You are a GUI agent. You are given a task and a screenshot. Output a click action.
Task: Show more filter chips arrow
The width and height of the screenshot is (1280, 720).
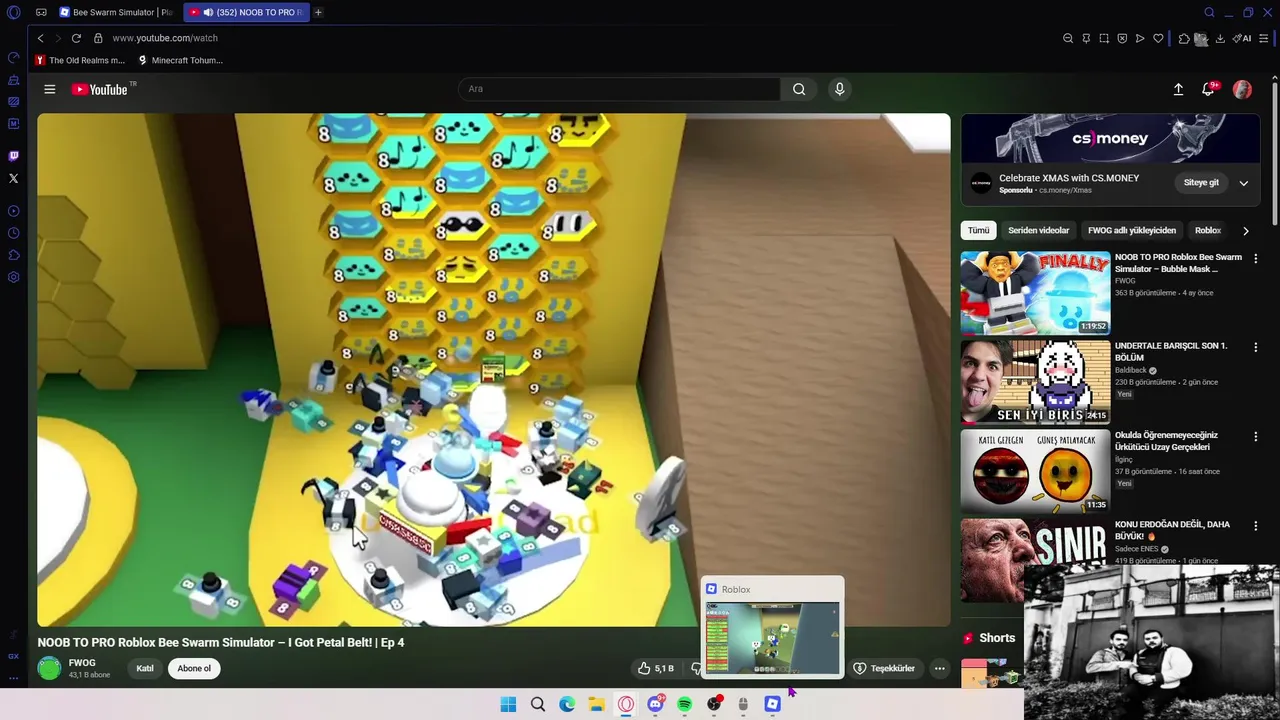click(x=1245, y=230)
